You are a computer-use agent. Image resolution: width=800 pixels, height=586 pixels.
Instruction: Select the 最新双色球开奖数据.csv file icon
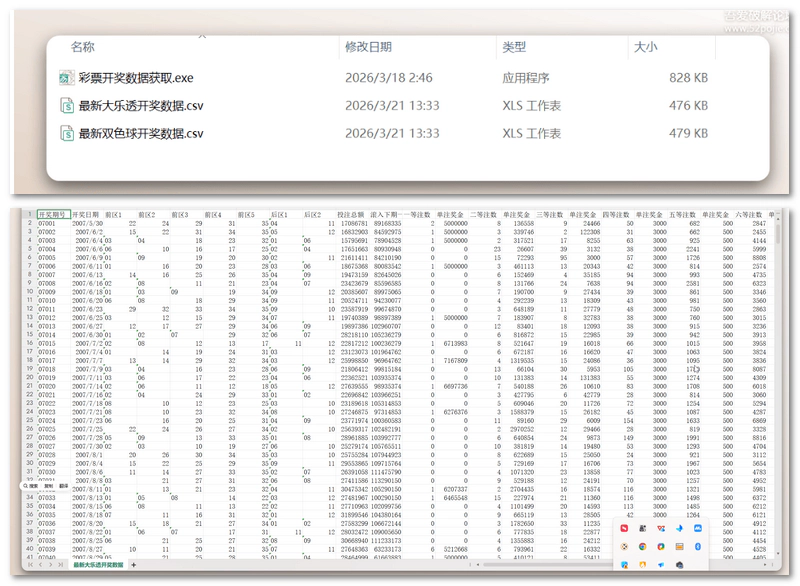pyautogui.click(x=67, y=134)
